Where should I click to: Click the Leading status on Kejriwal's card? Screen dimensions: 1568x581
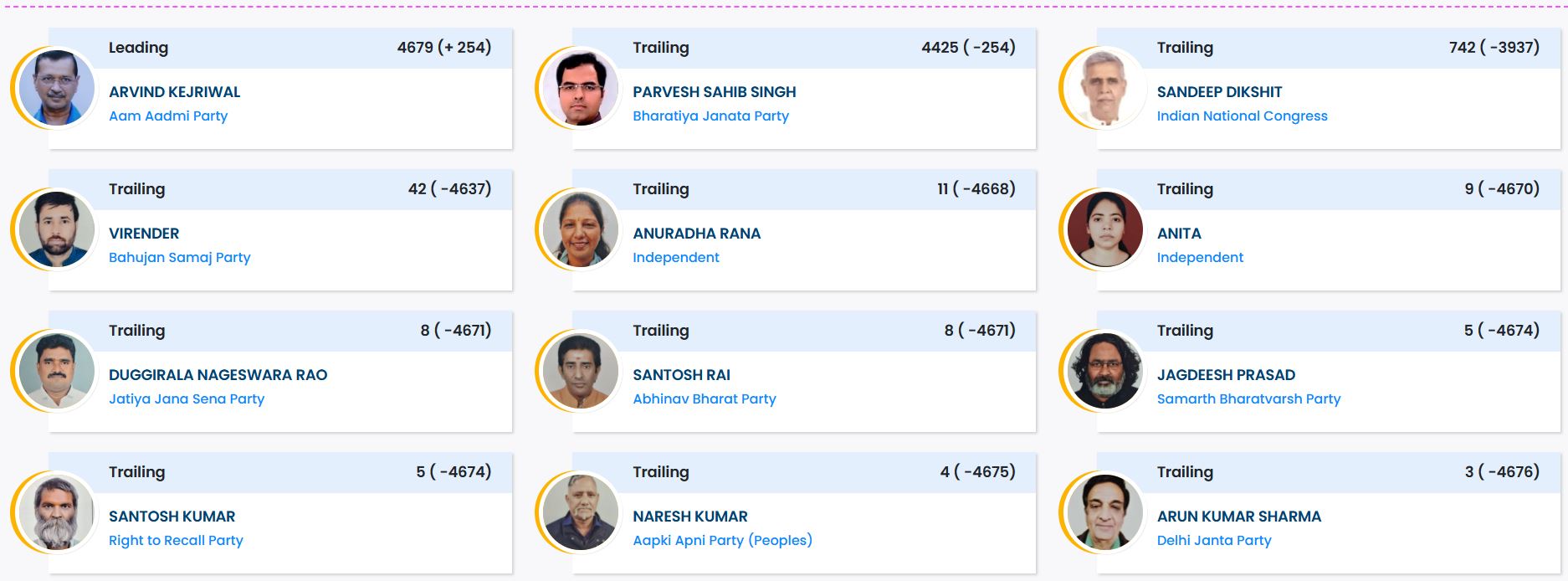[x=138, y=48]
